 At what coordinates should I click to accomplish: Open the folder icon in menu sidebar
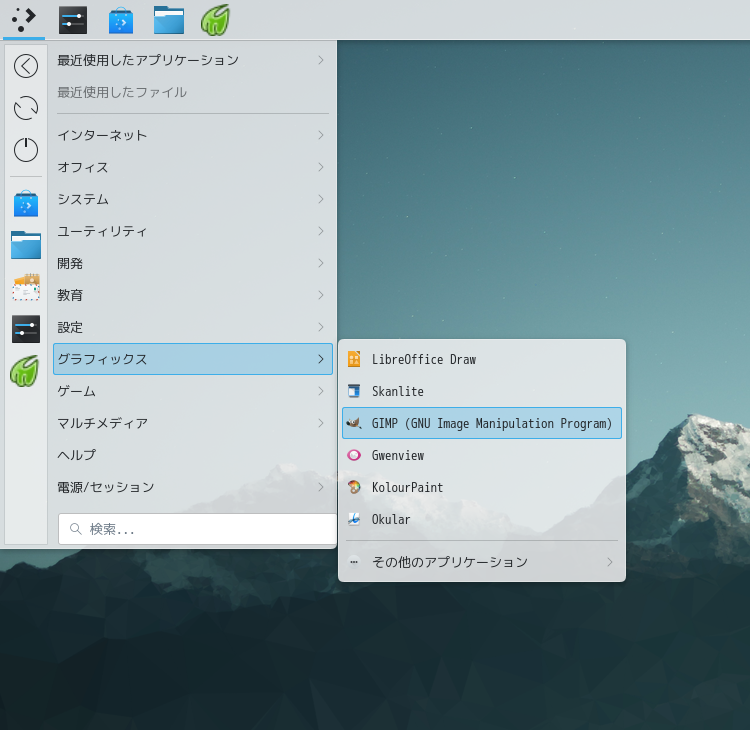pyautogui.click(x=26, y=245)
